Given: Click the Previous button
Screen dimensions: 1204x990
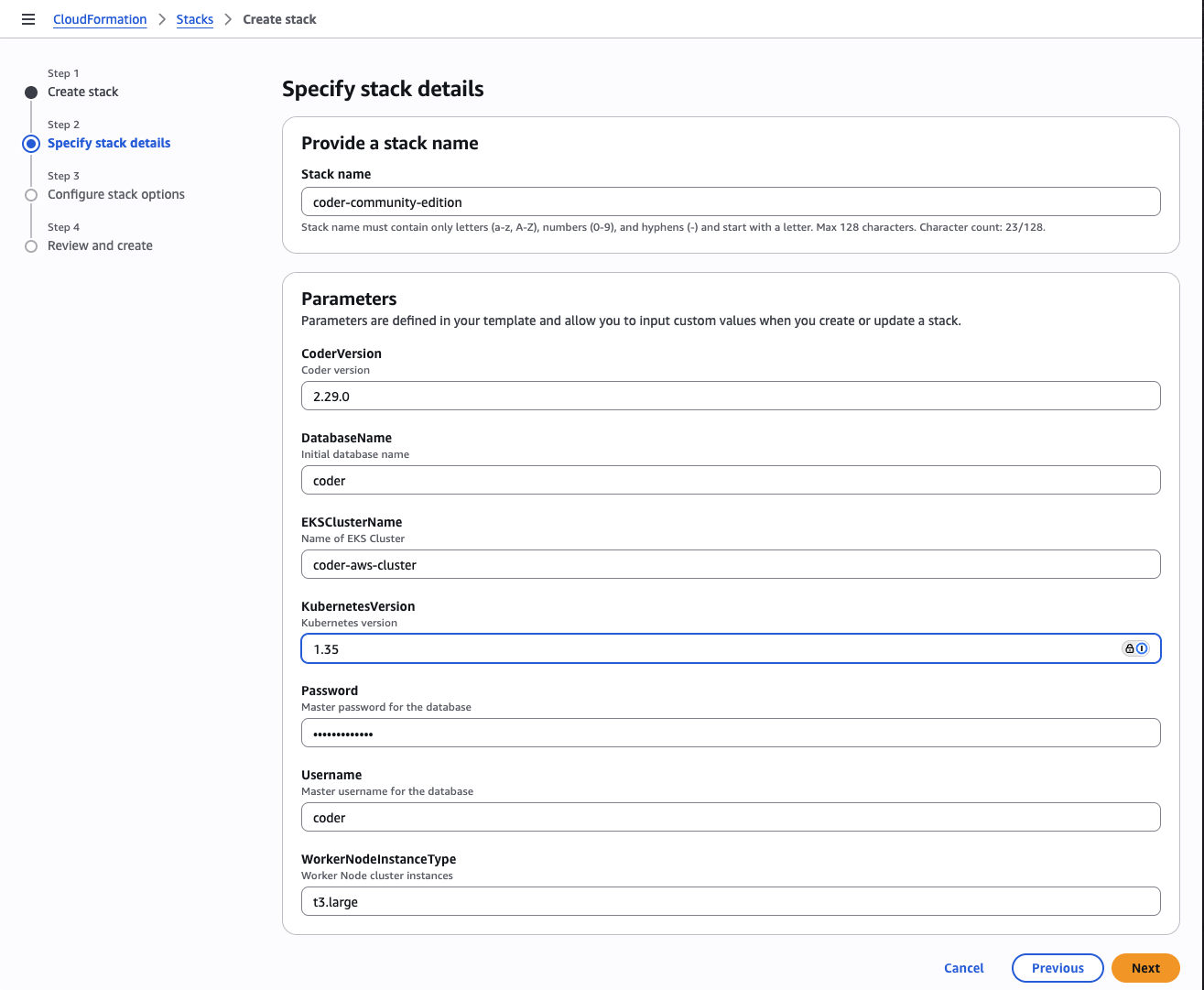Looking at the screenshot, I should (1058, 967).
